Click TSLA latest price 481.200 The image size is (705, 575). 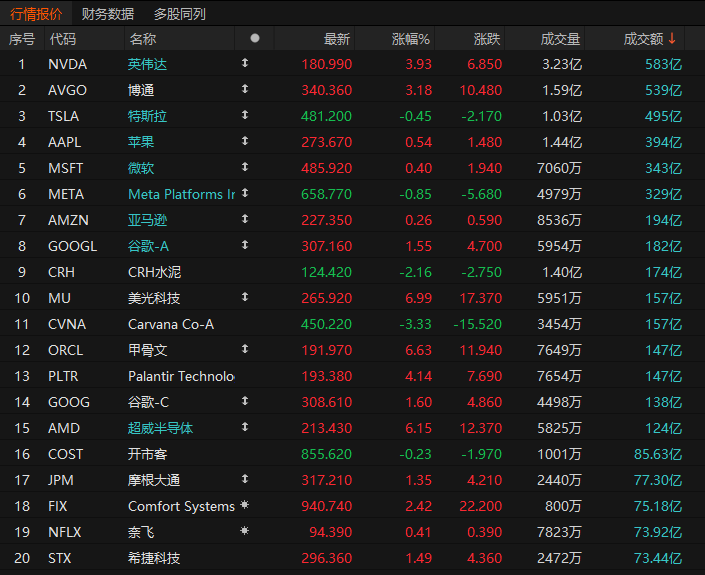pos(326,116)
